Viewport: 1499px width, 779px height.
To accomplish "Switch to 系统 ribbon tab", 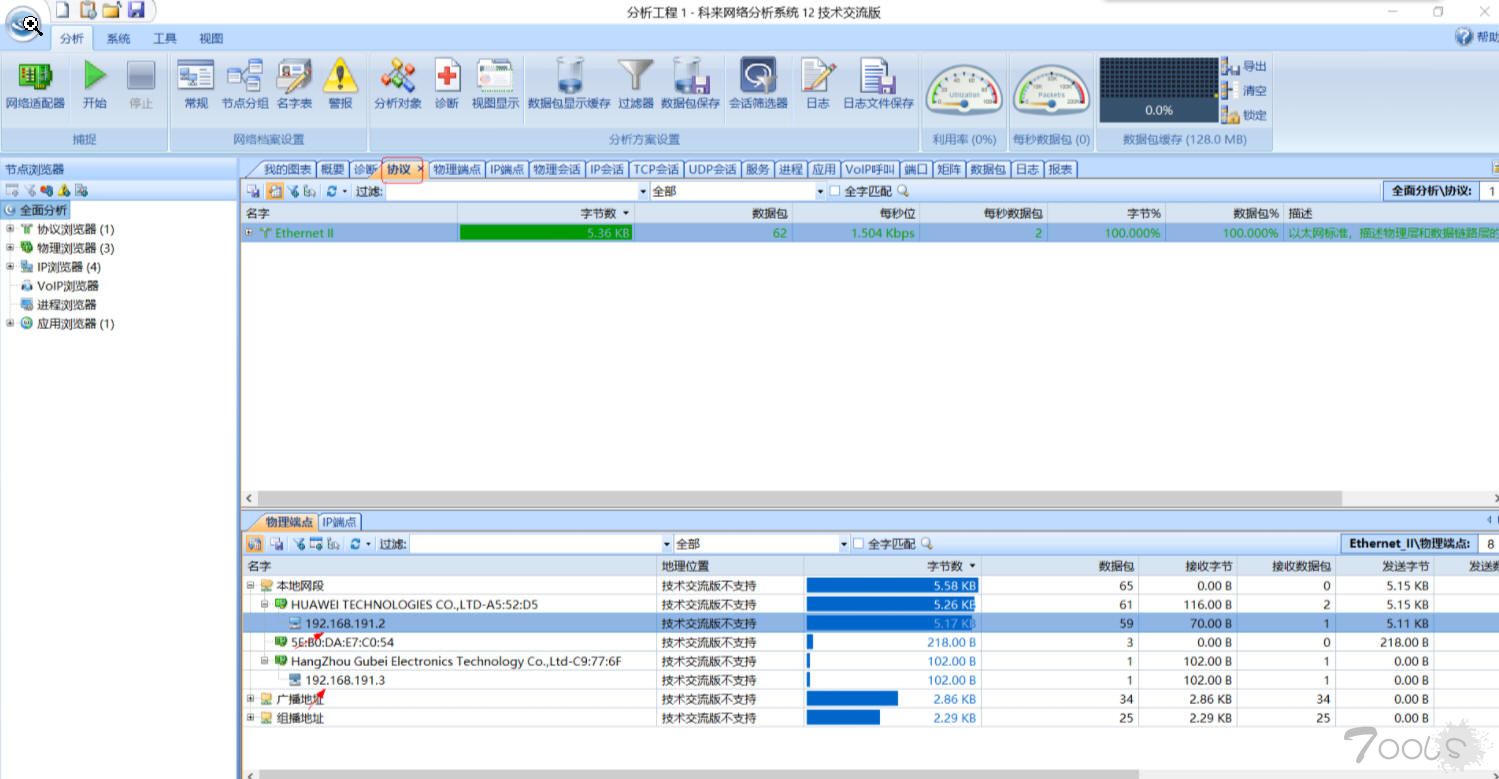I will coord(118,38).
